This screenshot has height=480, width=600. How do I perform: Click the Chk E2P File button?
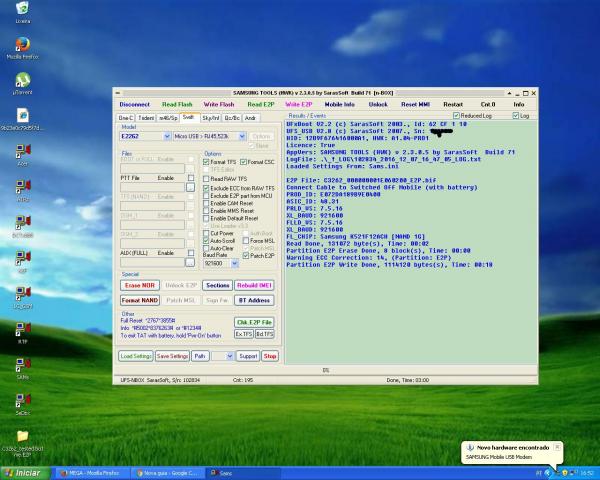point(254,322)
